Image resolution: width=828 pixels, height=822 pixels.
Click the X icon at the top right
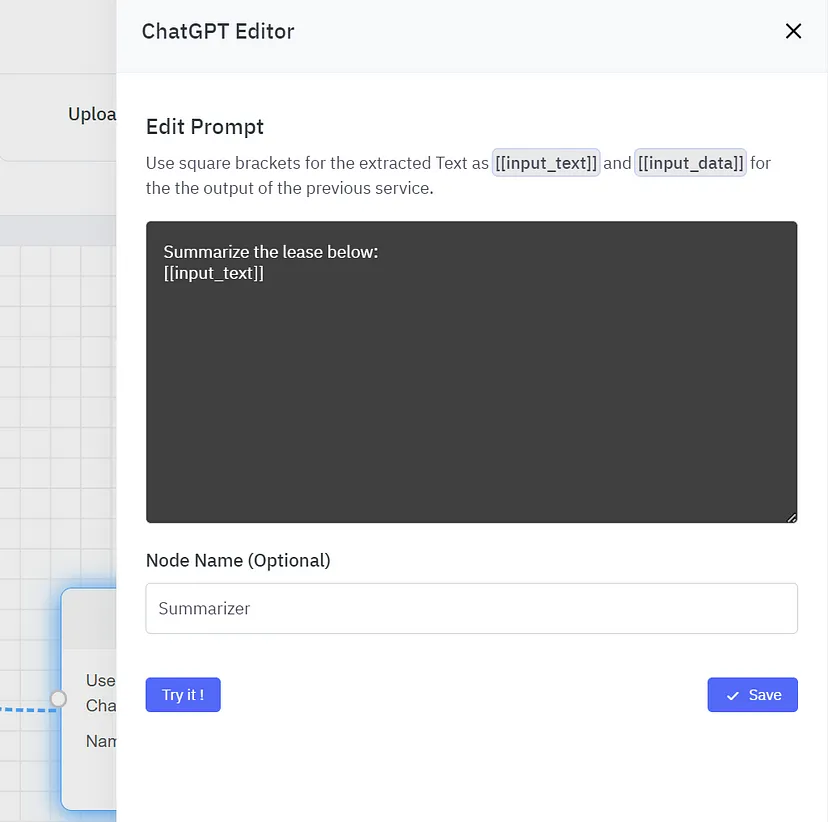[x=793, y=31]
